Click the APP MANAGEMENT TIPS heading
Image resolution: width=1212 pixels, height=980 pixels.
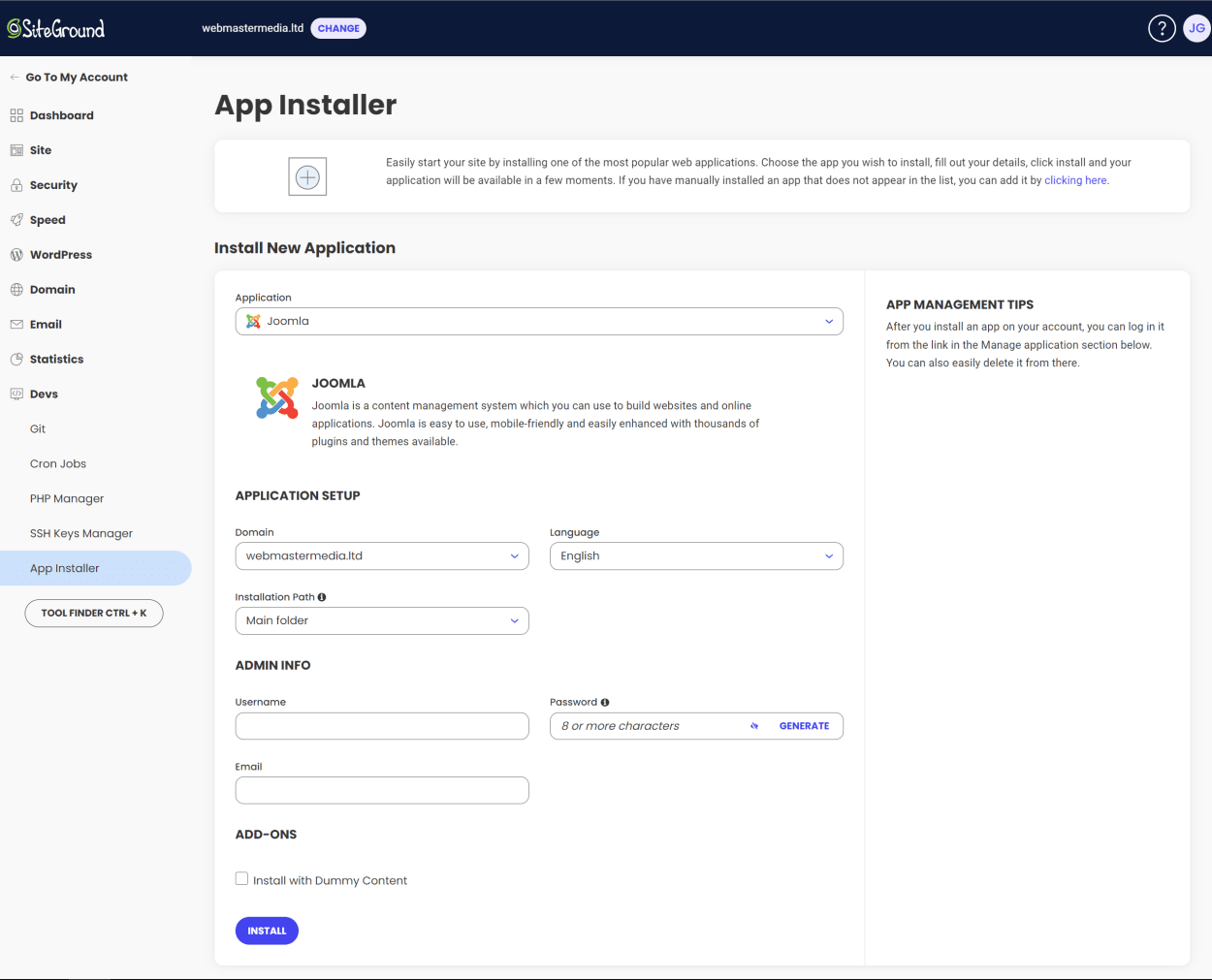pyautogui.click(x=960, y=304)
